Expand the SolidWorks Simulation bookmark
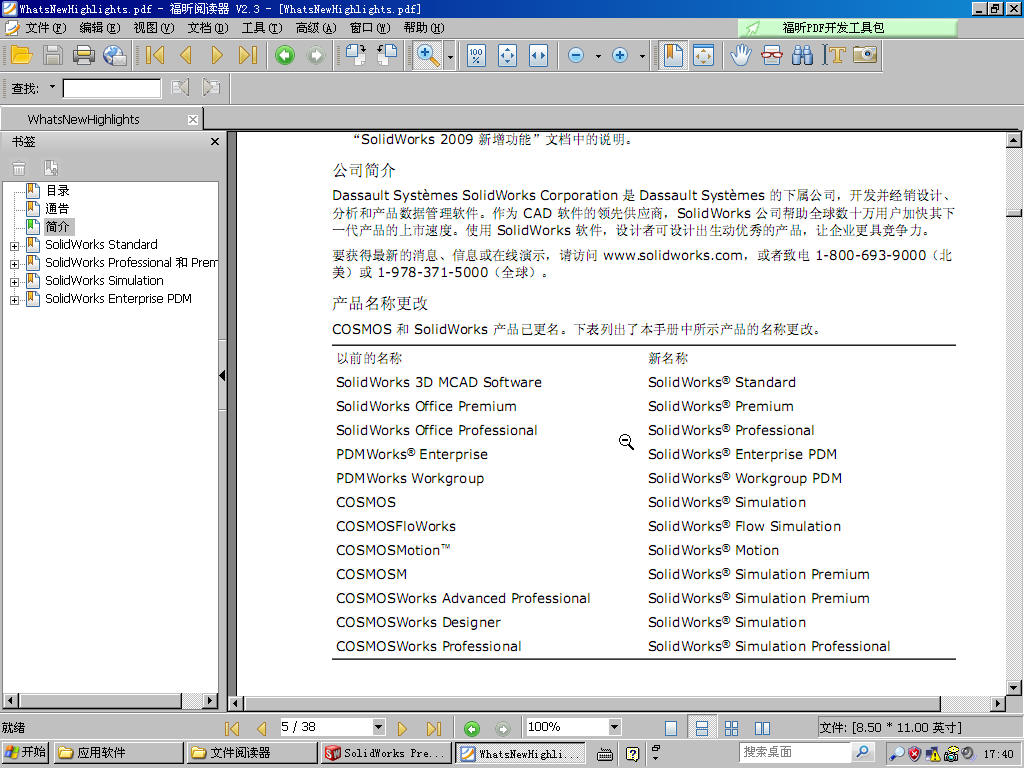1024x768 pixels. (14, 282)
